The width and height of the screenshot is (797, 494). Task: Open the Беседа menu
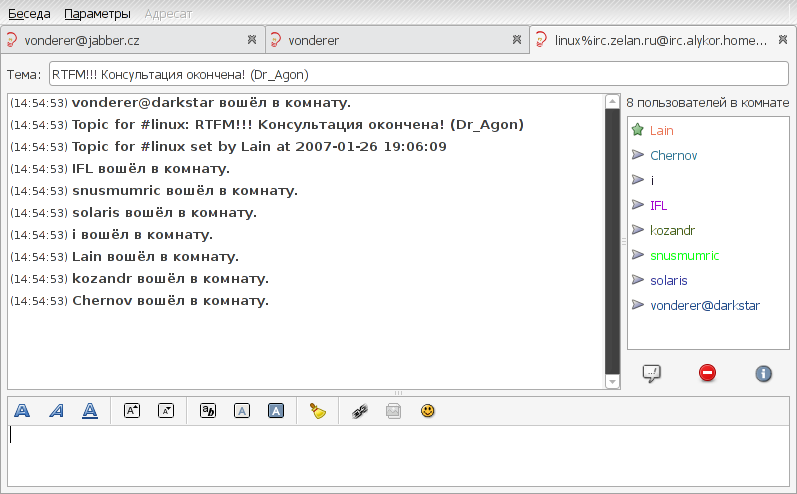click(x=29, y=14)
